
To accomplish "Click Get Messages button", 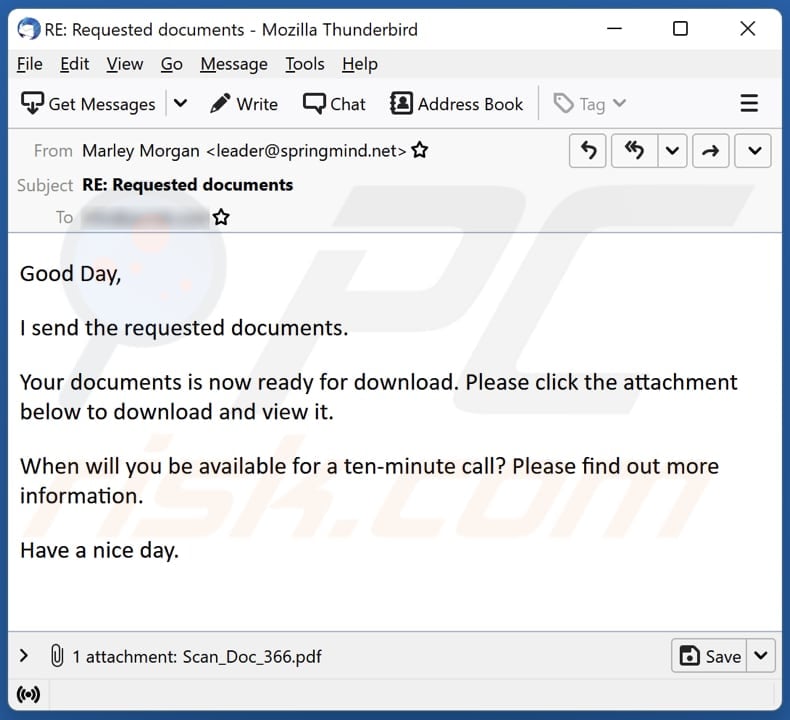I will click(88, 104).
